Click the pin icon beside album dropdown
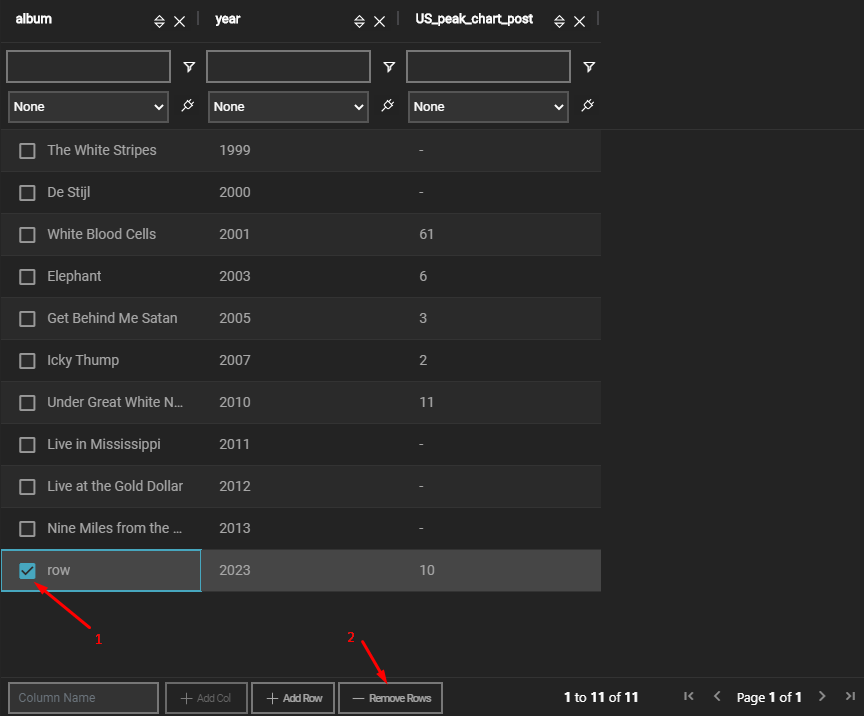The height and width of the screenshot is (716, 864). coord(188,106)
